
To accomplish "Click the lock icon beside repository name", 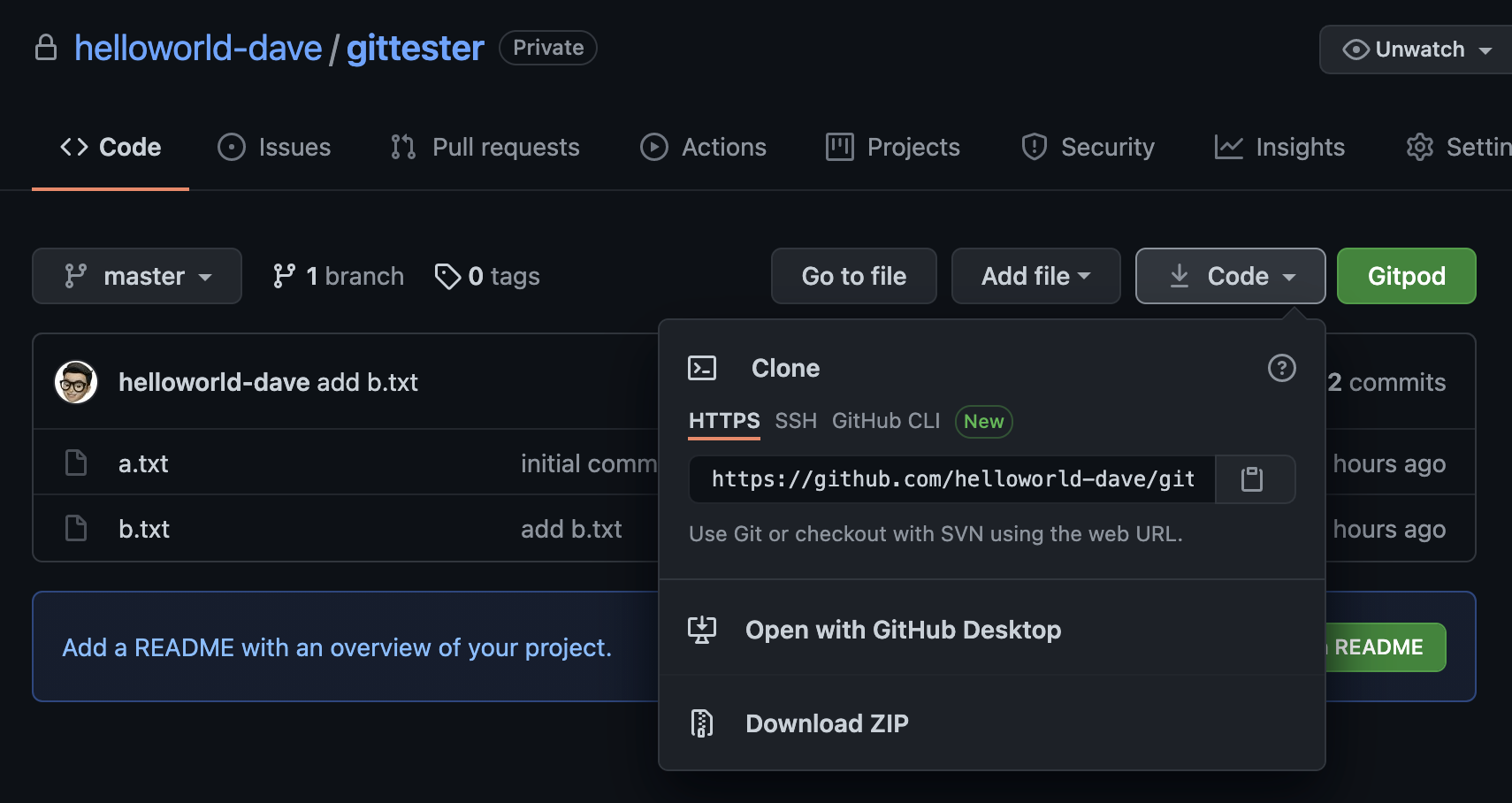I will coord(46,48).
